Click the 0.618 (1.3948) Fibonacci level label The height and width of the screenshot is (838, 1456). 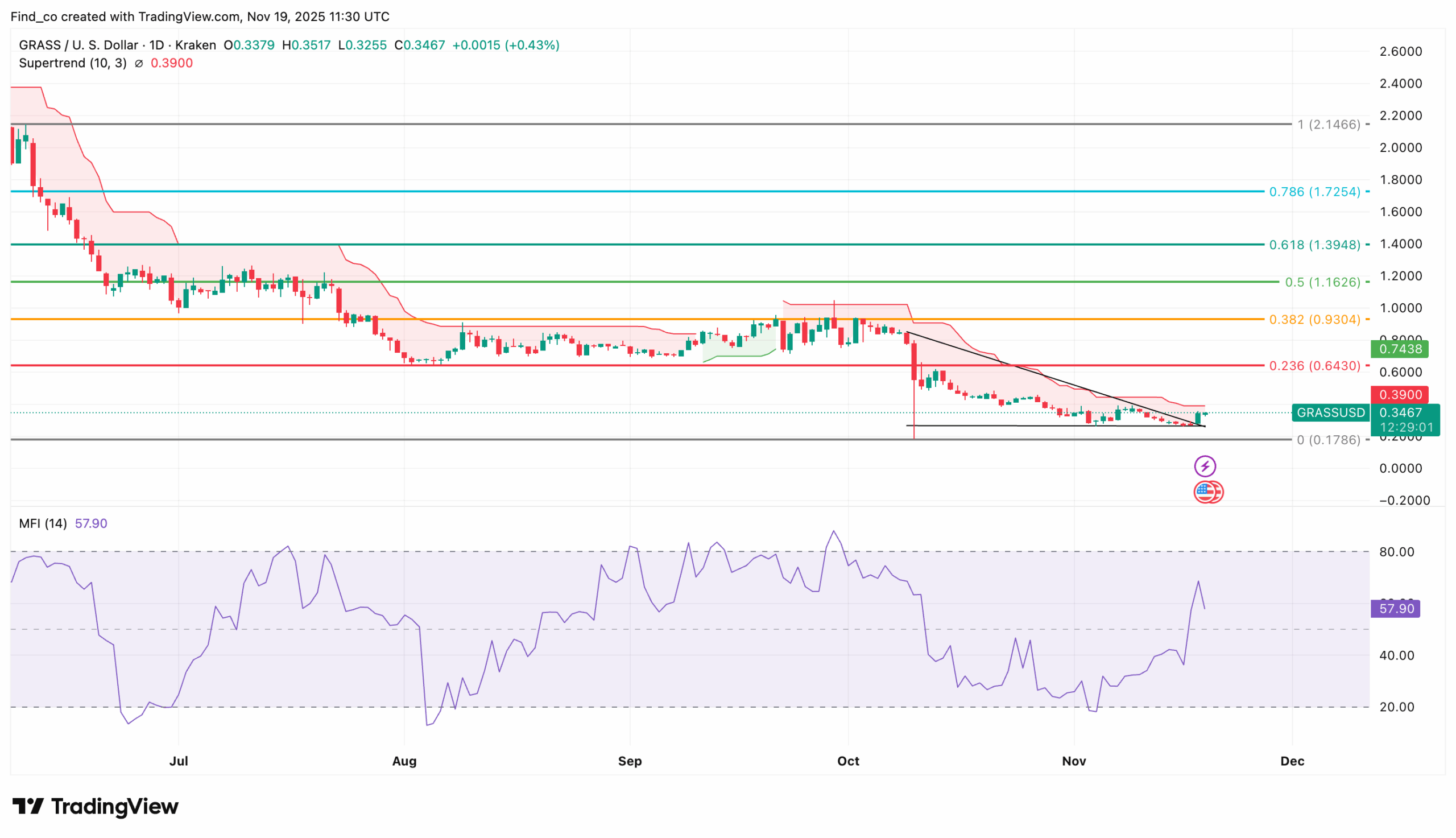click(1314, 245)
